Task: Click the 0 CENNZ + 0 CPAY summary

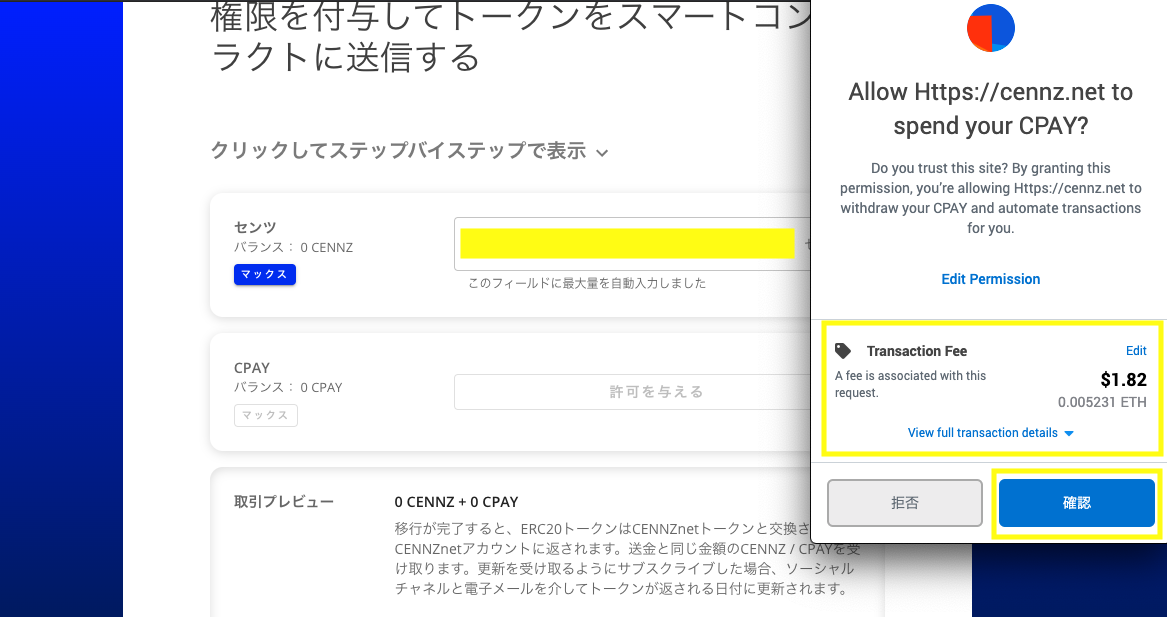Action: click(x=456, y=502)
